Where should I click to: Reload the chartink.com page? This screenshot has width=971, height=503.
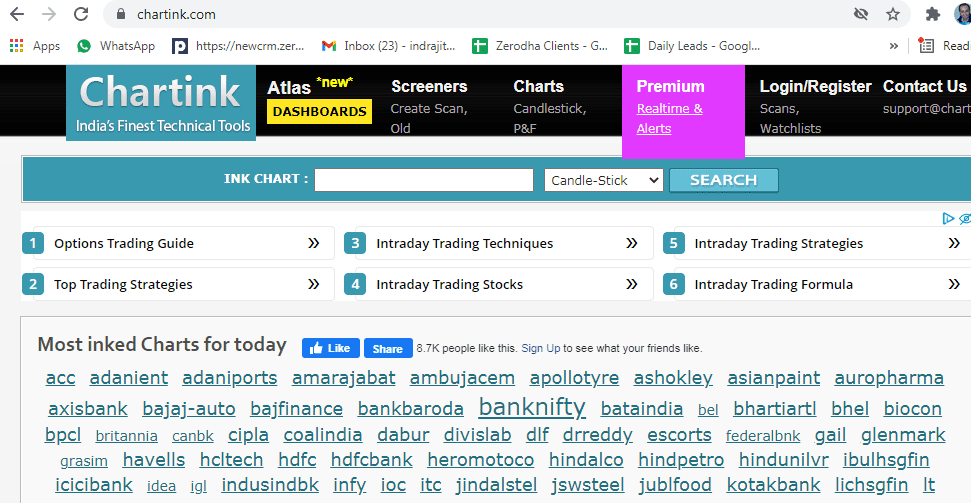pyautogui.click(x=81, y=14)
